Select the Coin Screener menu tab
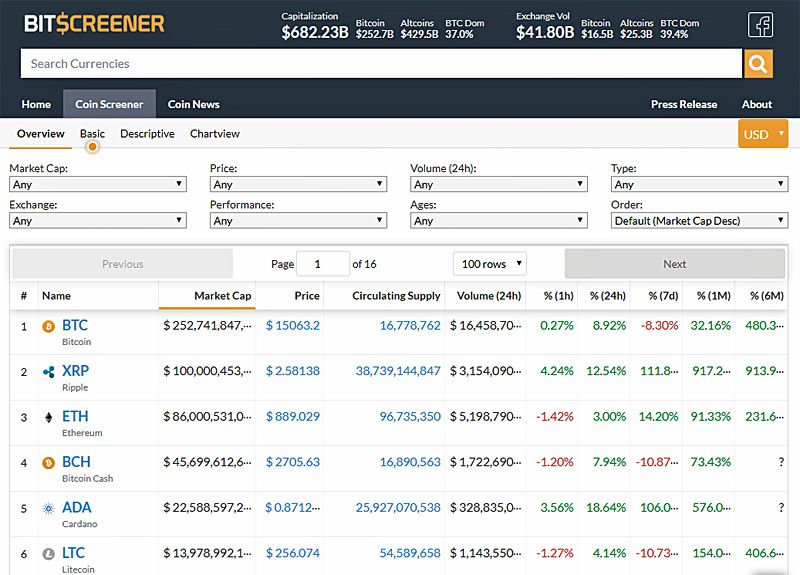The width and height of the screenshot is (800, 575). [109, 104]
